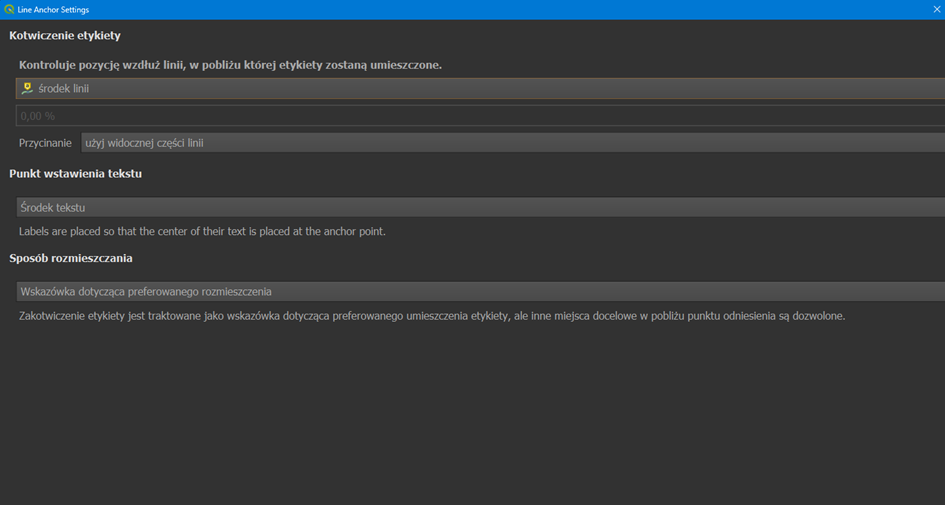Open the 'środek linii' anchor position dropdown
945x505 pixels.
[480, 88]
